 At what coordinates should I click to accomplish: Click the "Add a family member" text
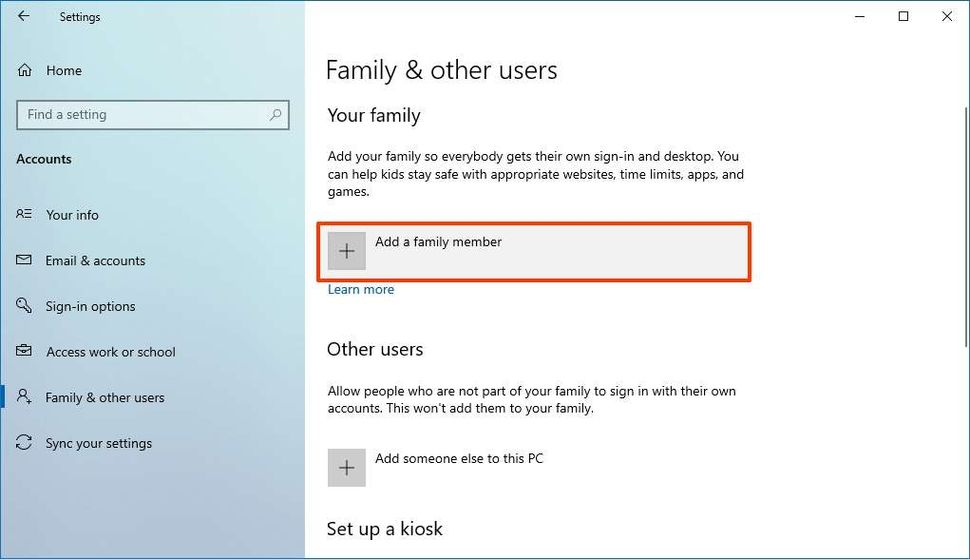[438, 242]
